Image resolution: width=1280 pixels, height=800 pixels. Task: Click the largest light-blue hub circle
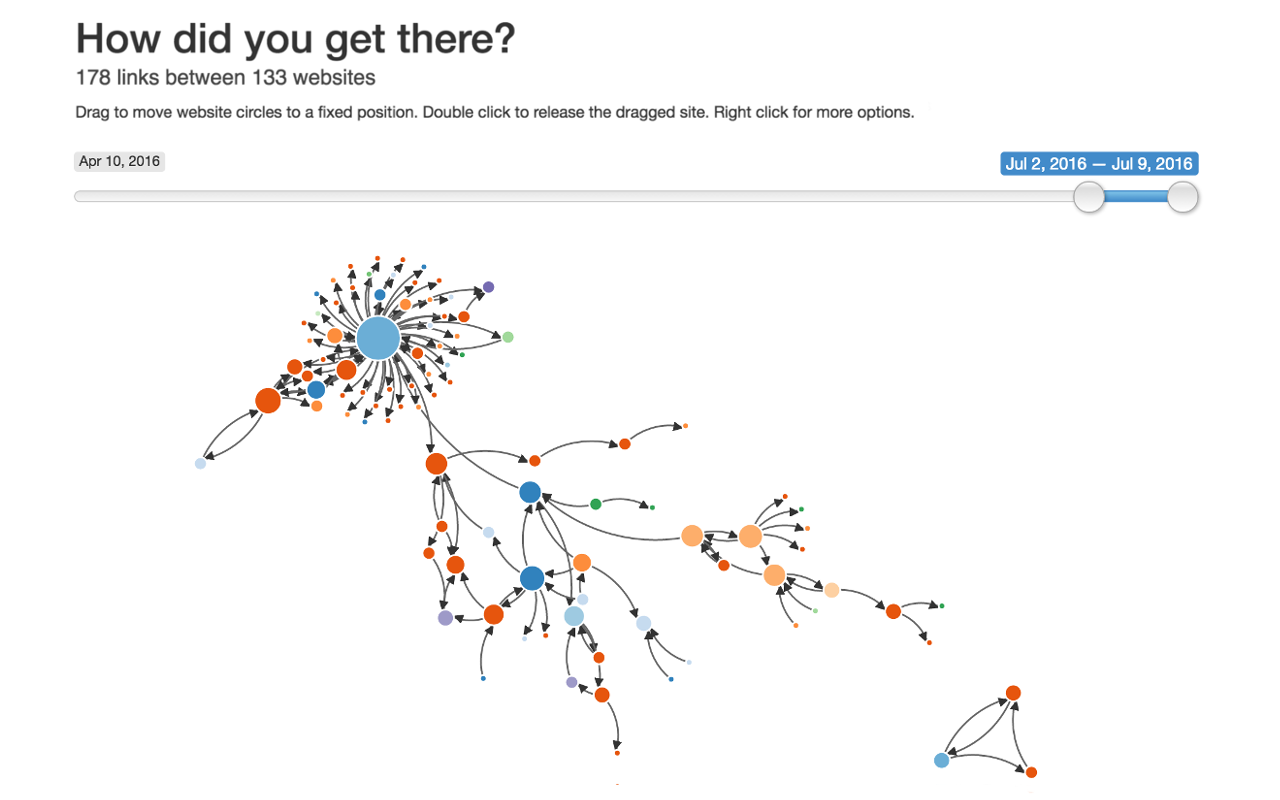click(378, 338)
